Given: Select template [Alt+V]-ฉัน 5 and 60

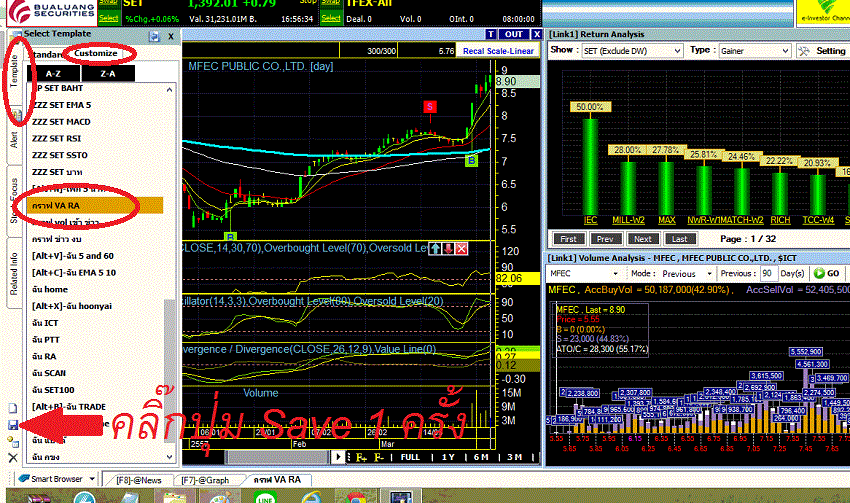Looking at the screenshot, I should (95, 256).
